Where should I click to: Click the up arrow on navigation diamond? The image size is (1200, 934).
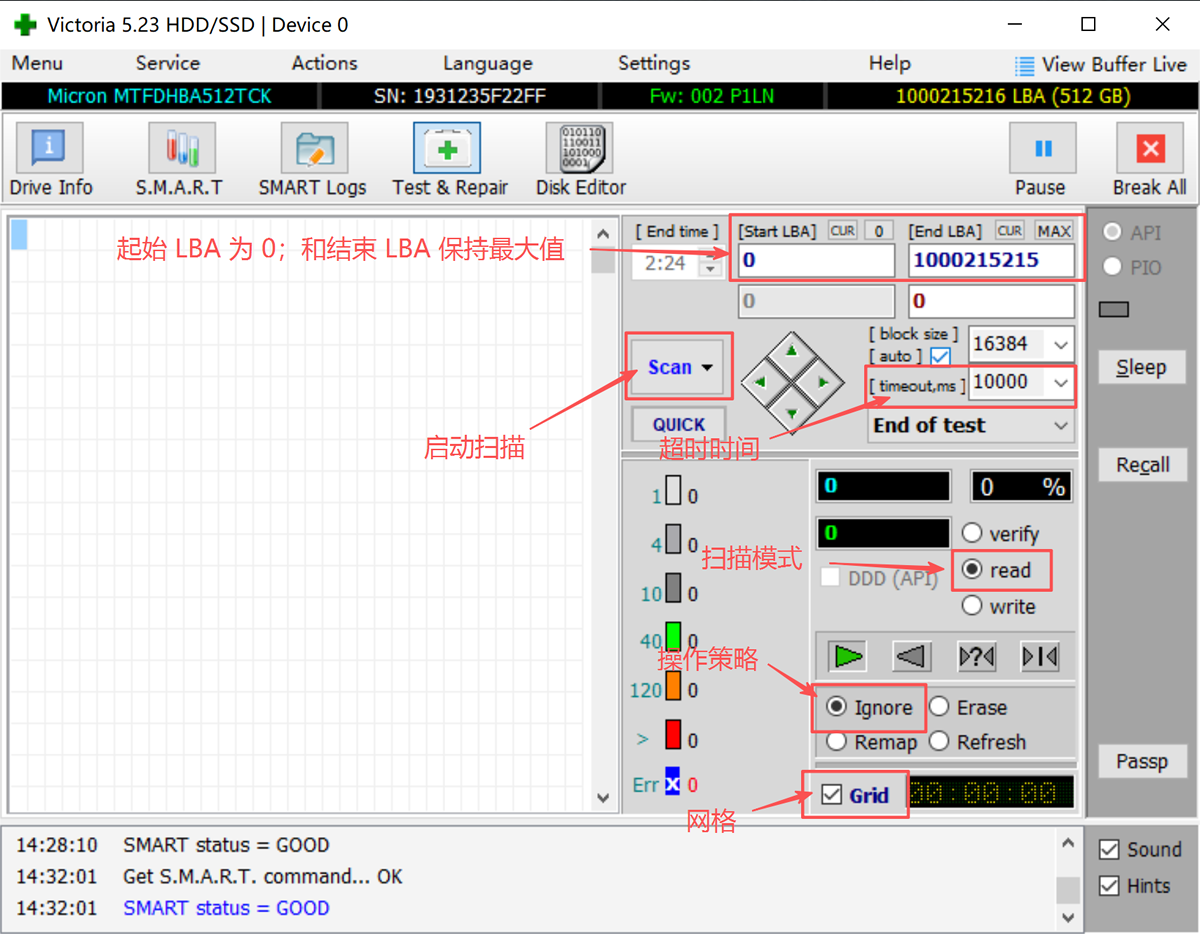point(791,352)
